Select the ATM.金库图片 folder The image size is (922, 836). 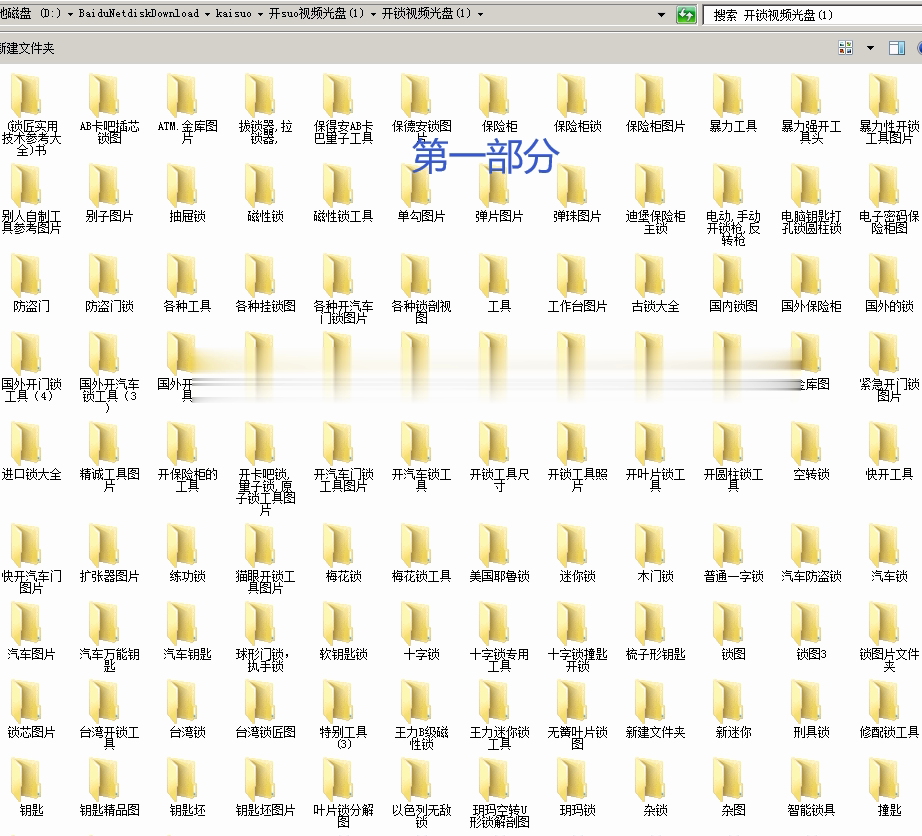(188, 109)
